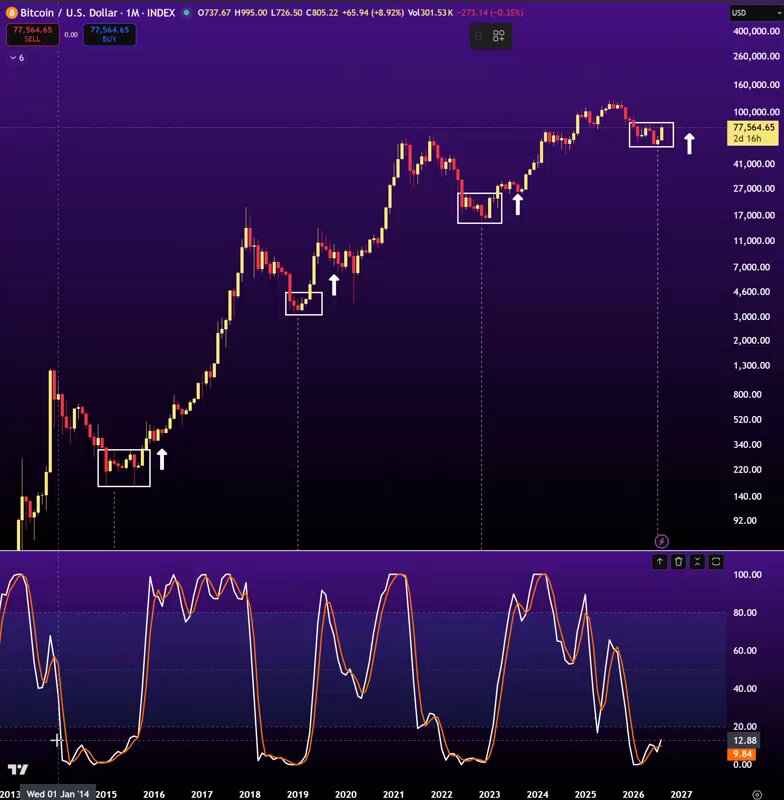784x800 pixels.
Task: Click the 'Wed 01 Jan '14' date label
Action: click(x=58, y=794)
